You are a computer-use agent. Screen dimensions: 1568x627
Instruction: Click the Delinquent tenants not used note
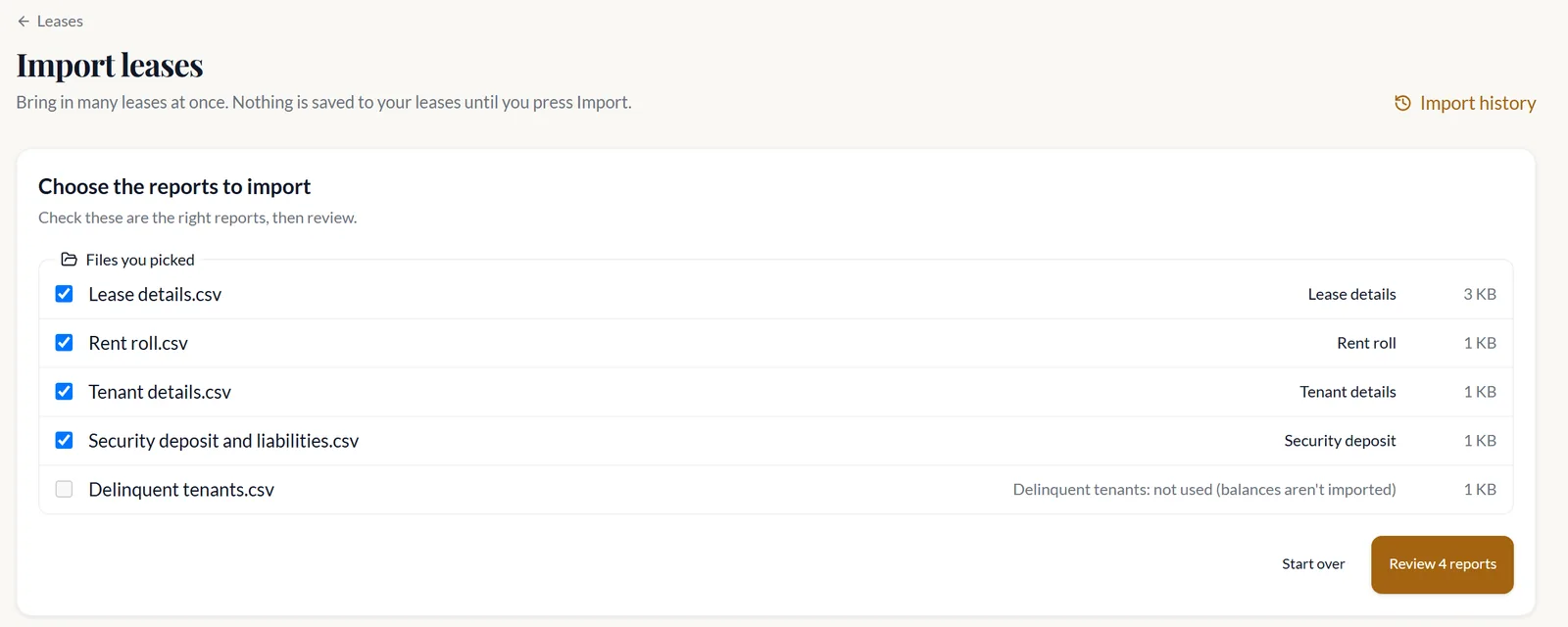point(1204,490)
